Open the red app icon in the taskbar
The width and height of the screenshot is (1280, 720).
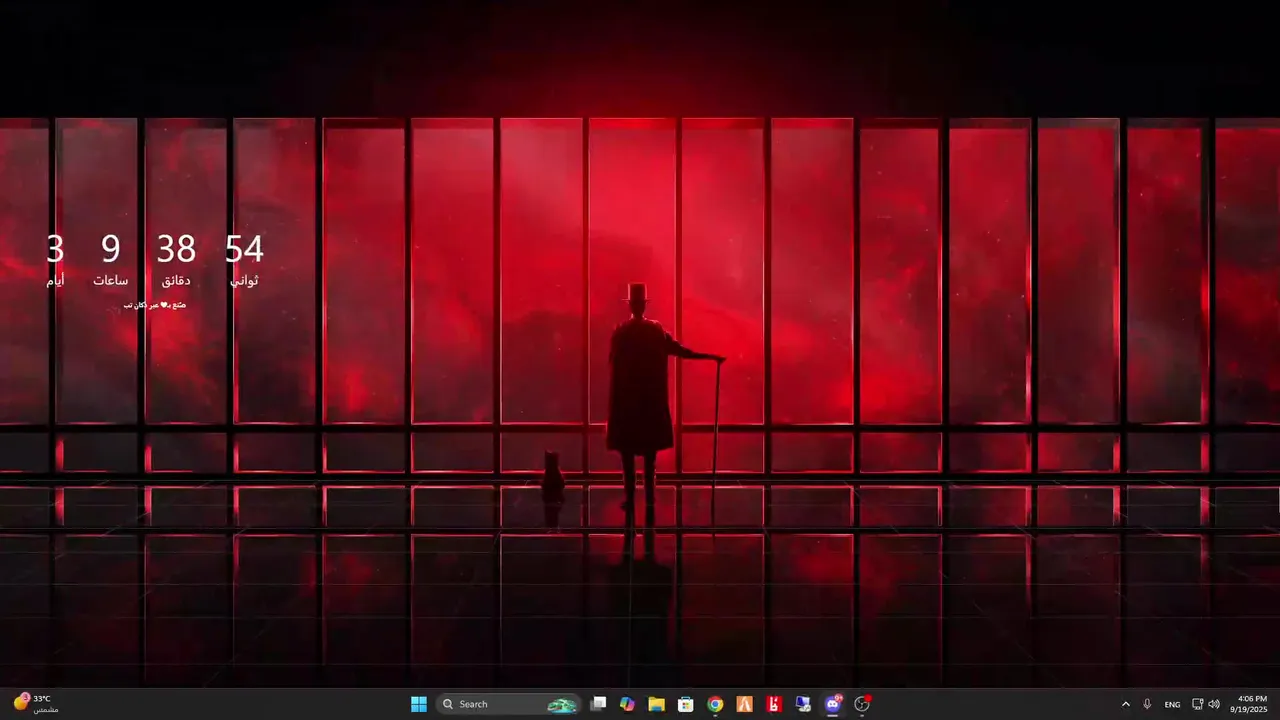pos(773,704)
